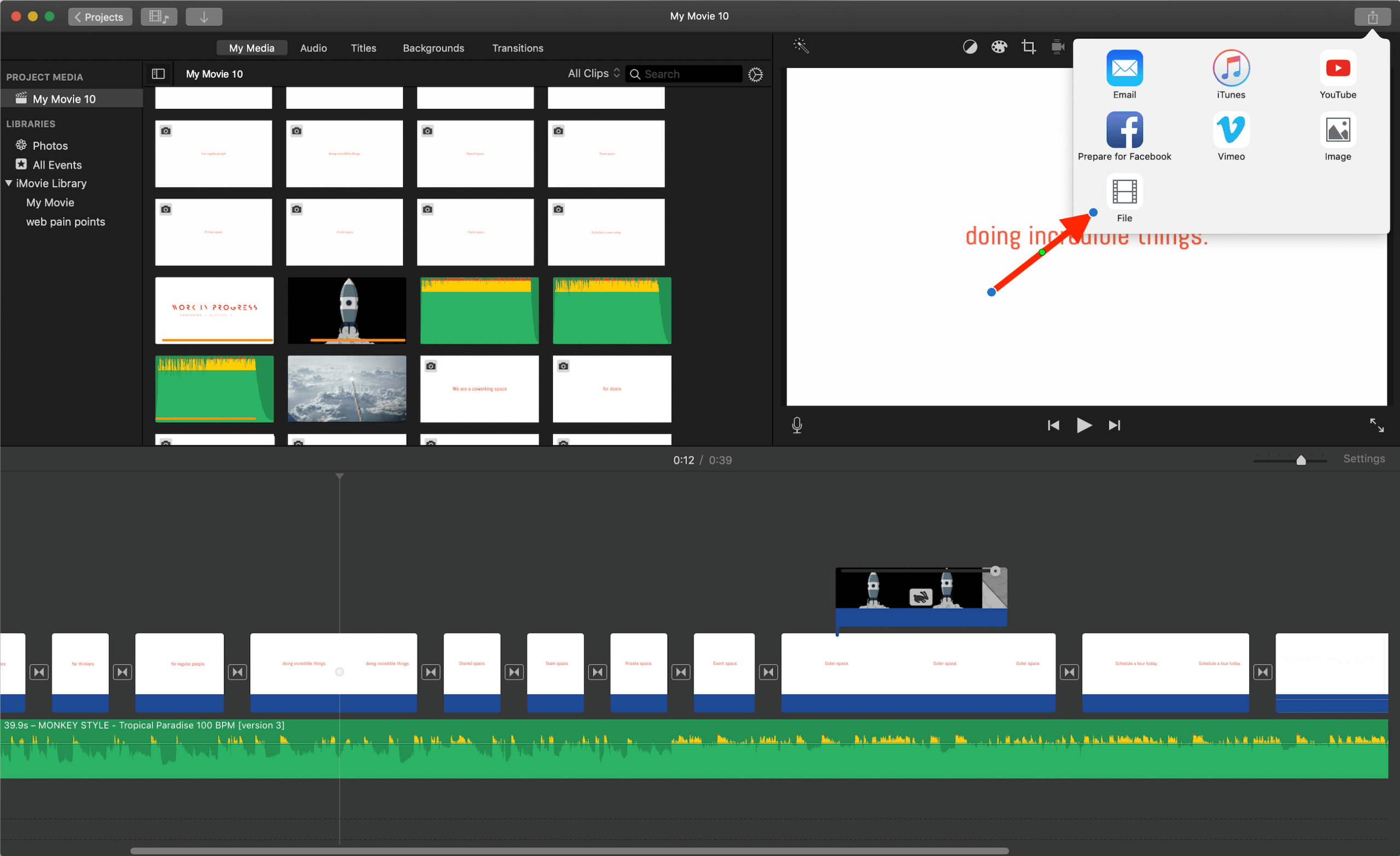Toggle the sidebar visibility above Project Media
The height and width of the screenshot is (856, 1400).
159,74
